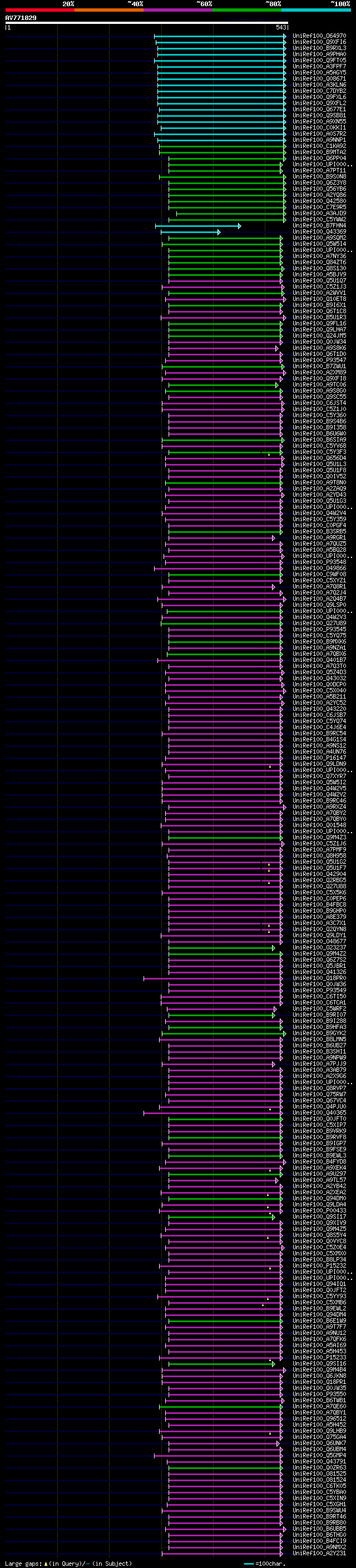Select the UniRef100_A5BJV9 label
This screenshot has height=1568, width=356.
[319, 275]
